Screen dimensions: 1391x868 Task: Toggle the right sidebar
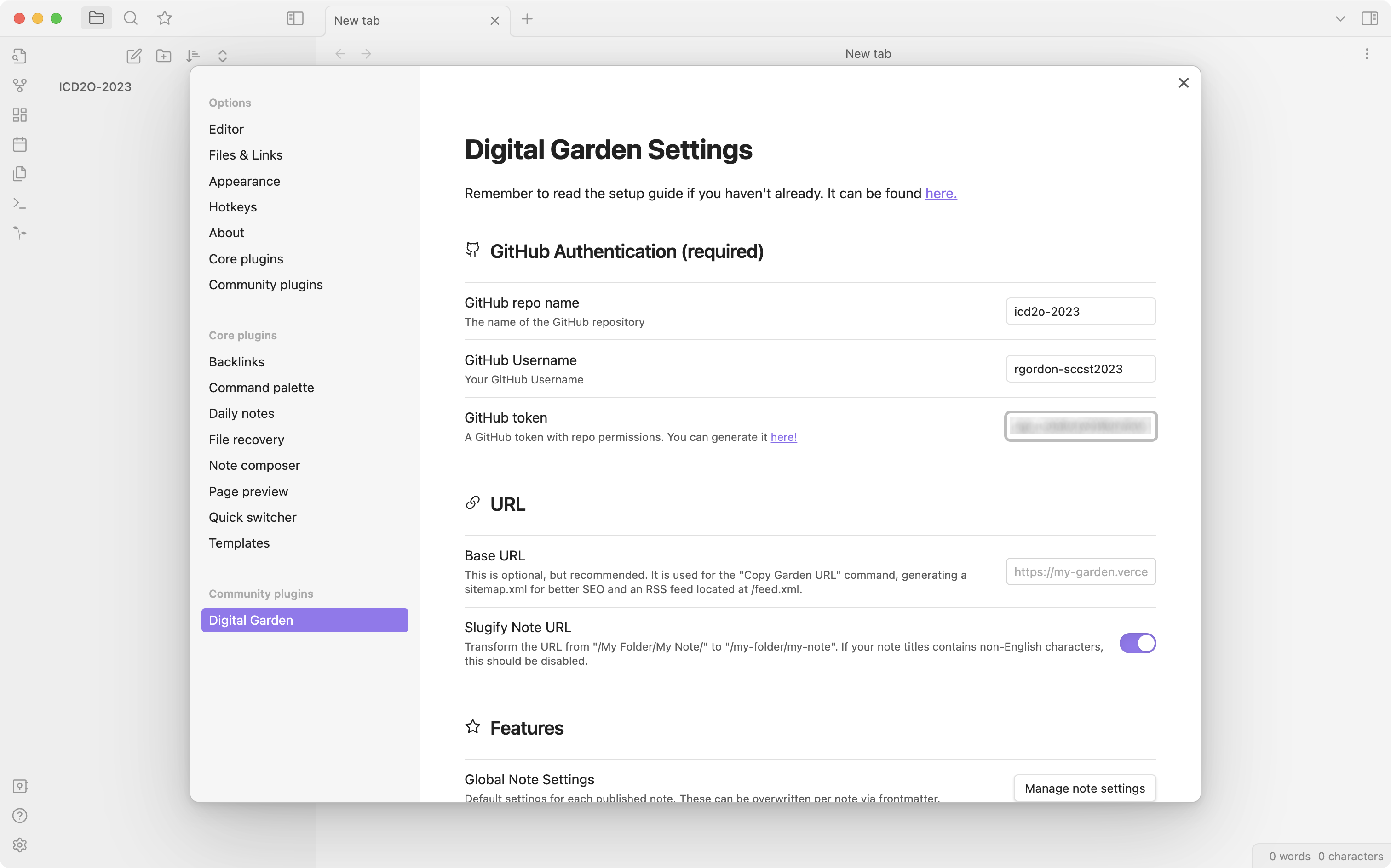(x=1370, y=19)
